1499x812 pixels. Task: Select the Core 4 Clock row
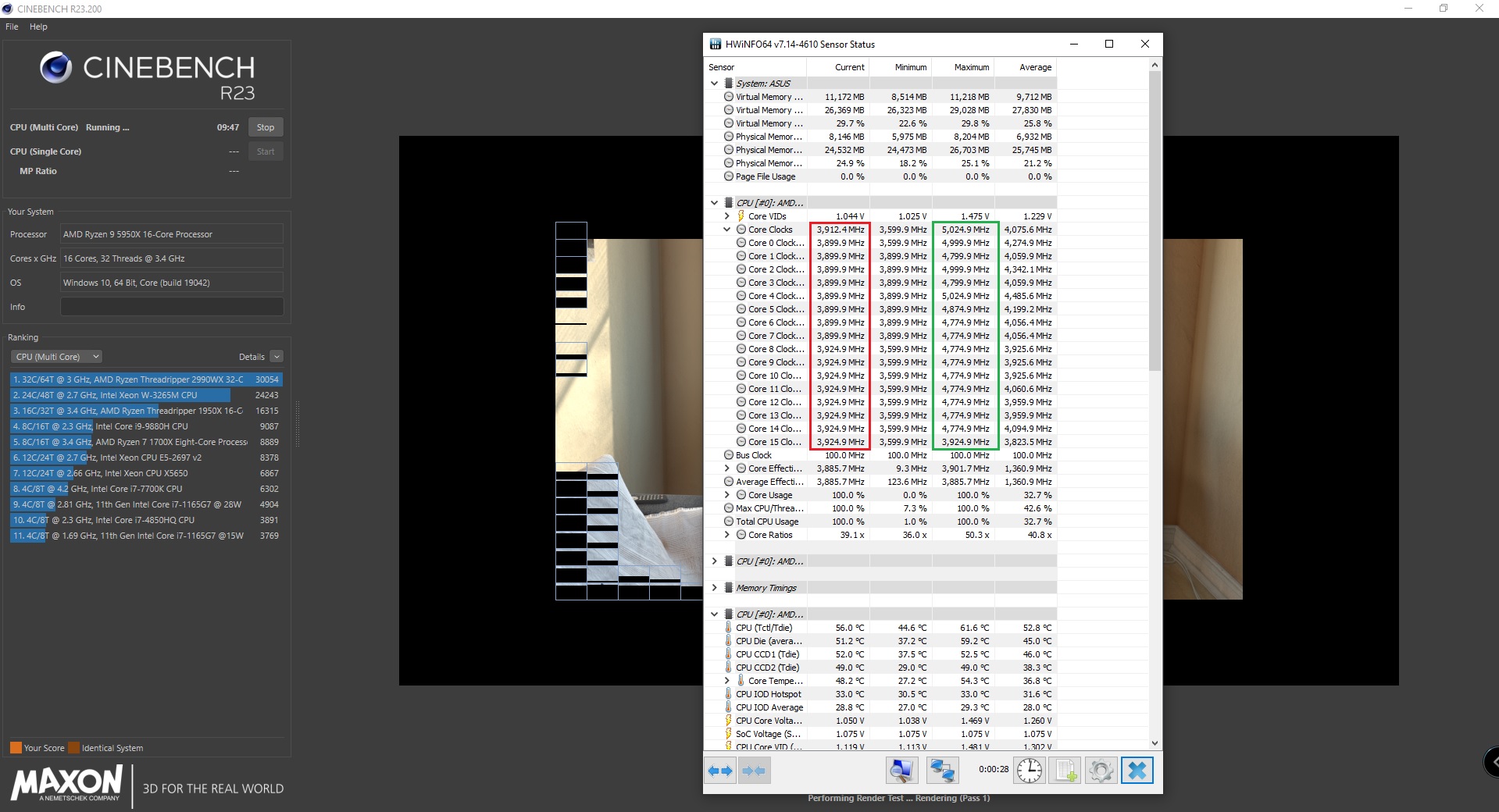880,296
